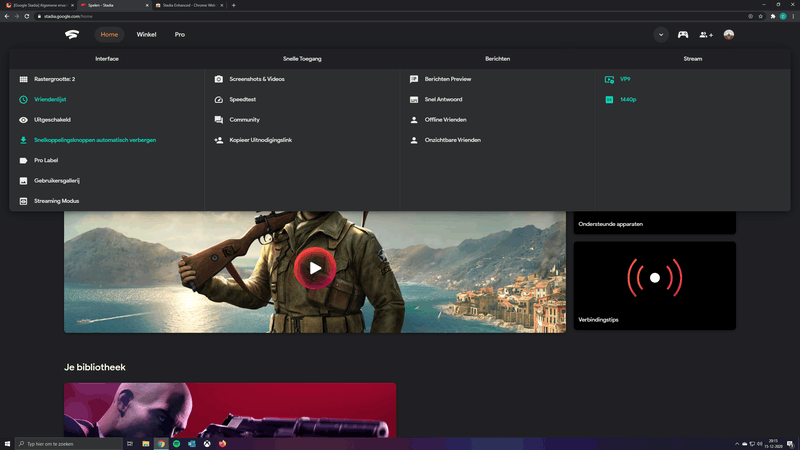This screenshot has width=800, height=450.
Task: Open the Verbindingstips card
Action: (654, 285)
